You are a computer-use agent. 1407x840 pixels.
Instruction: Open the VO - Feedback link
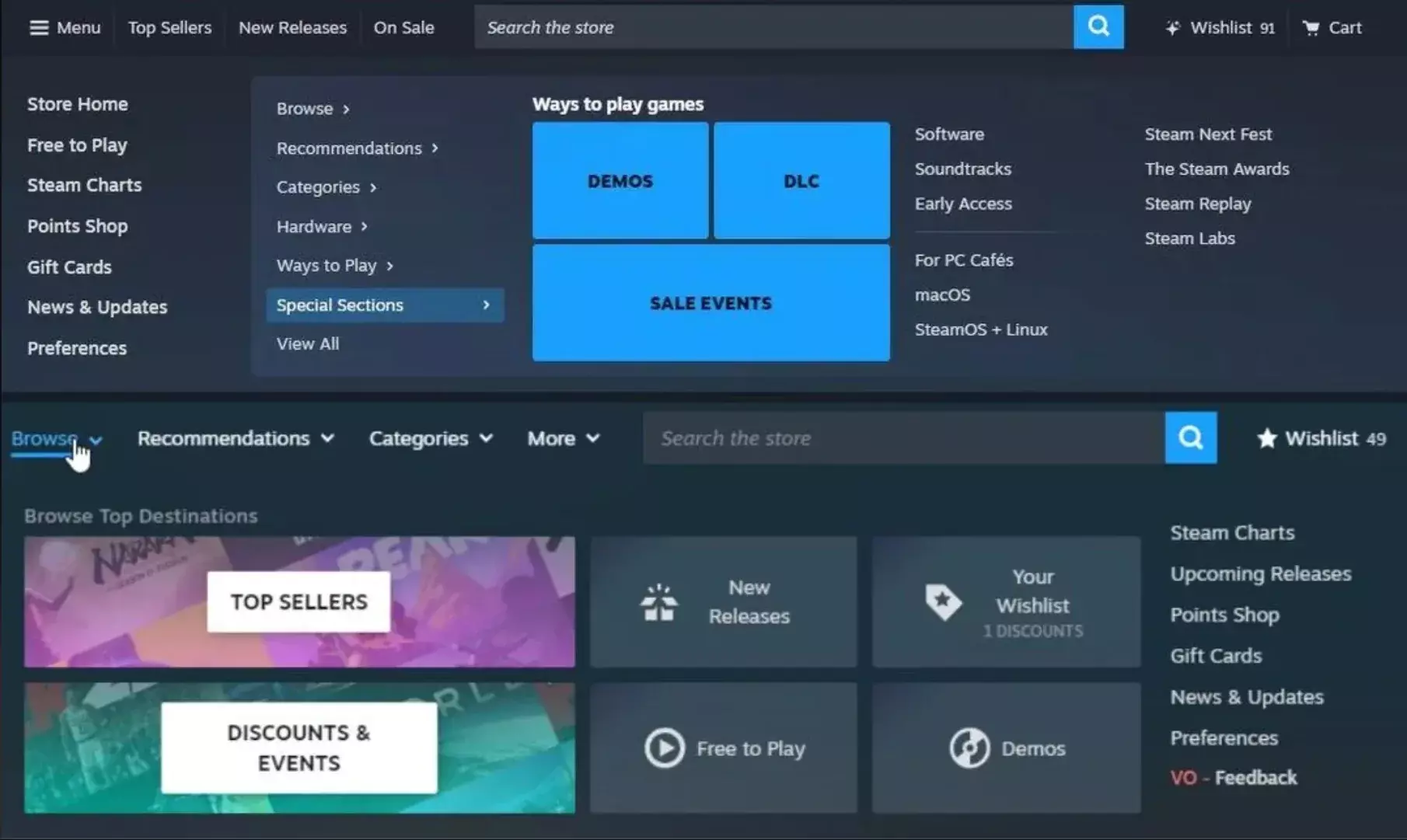tap(1233, 777)
